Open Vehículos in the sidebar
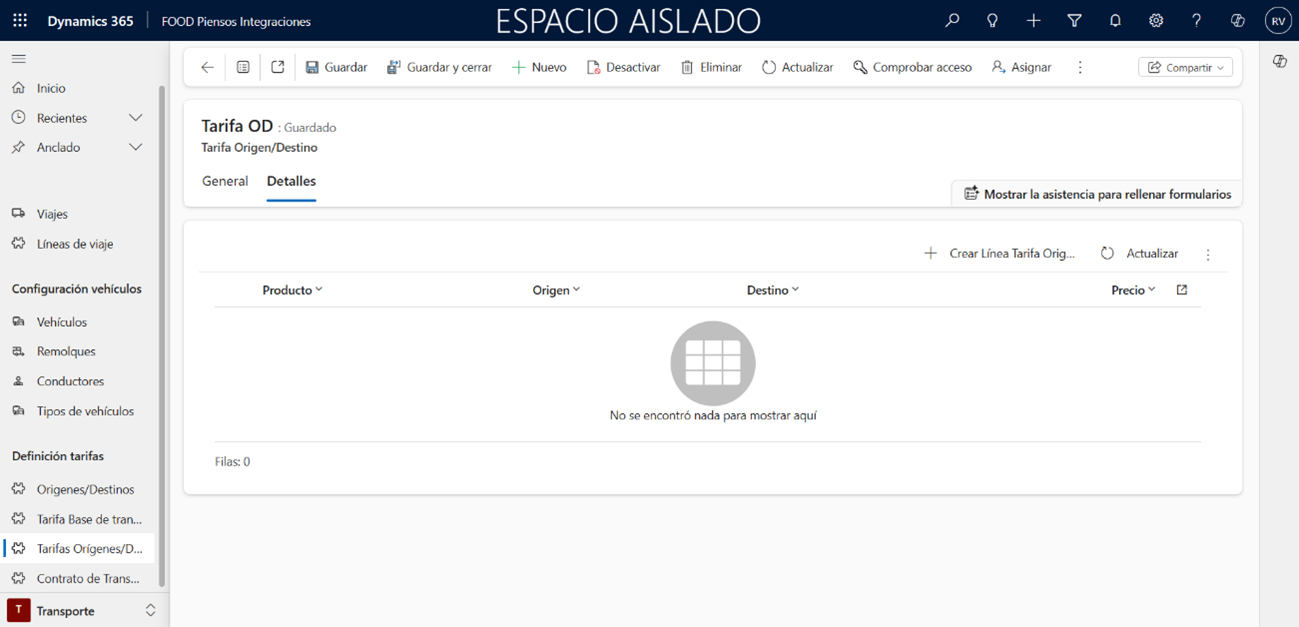This screenshot has height=627, width=1299. click(x=62, y=322)
